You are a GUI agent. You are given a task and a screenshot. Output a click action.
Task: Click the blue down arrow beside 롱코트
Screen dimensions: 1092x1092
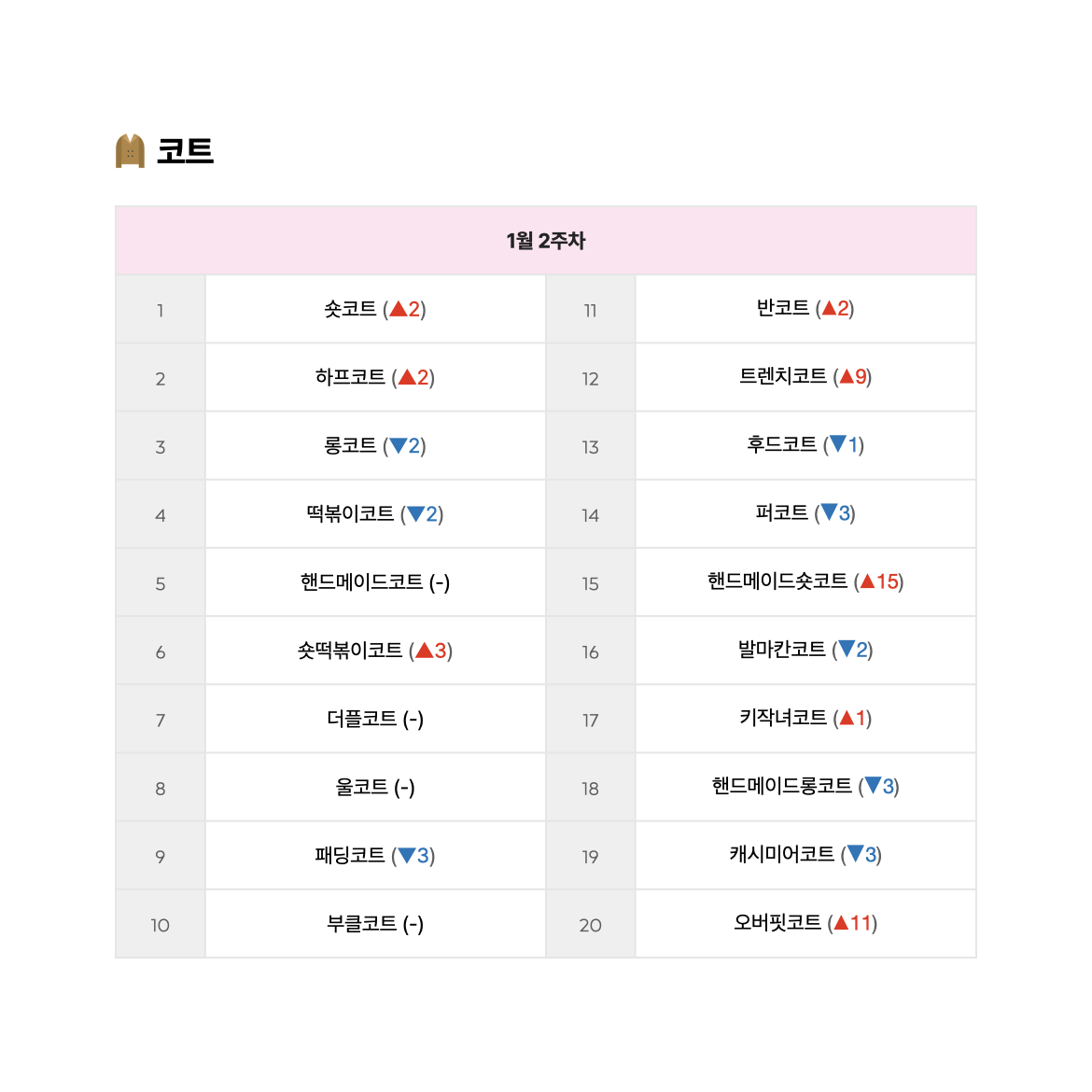[x=399, y=445]
